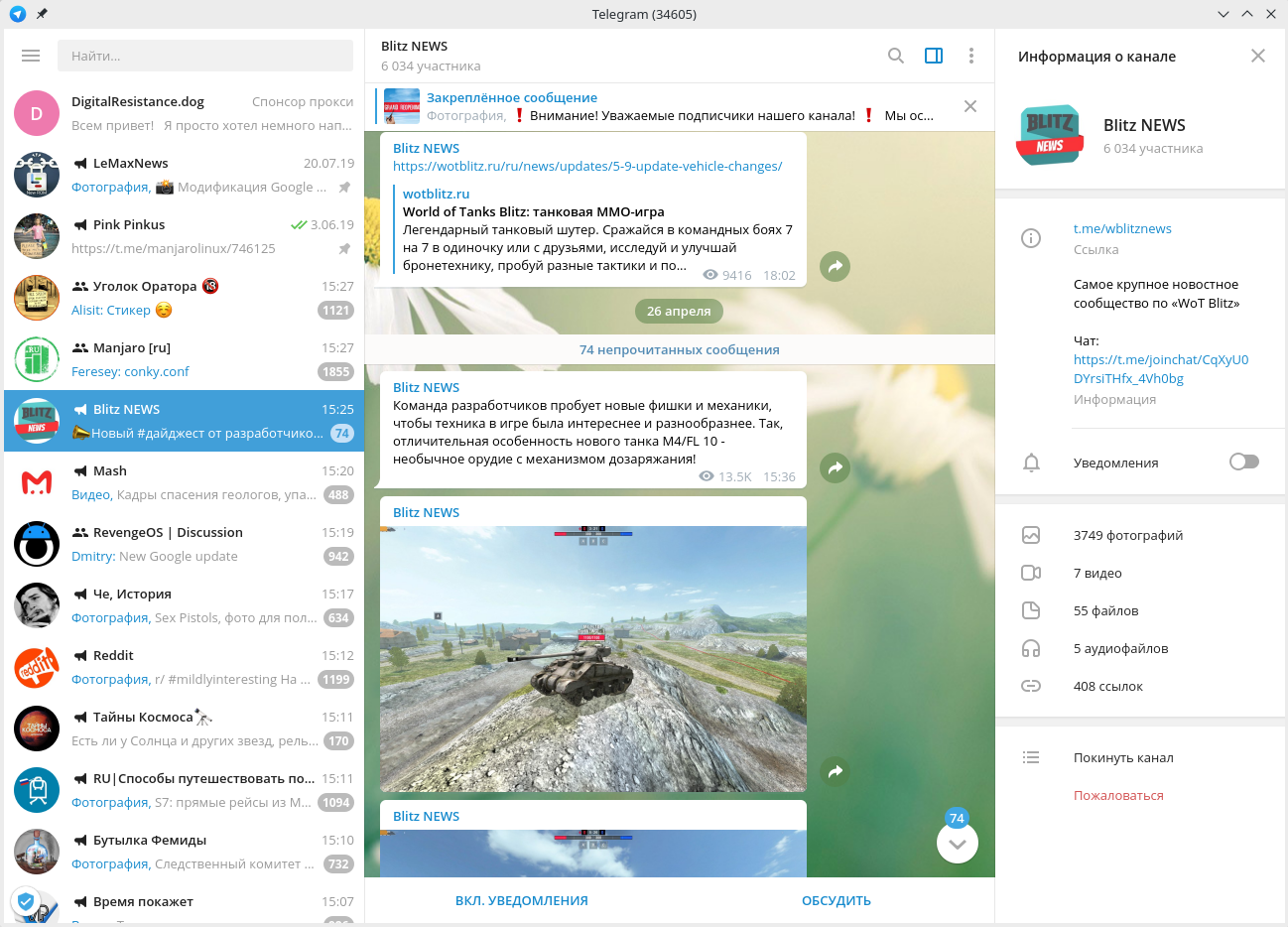The width and height of the screenshot is (1288, 927).
Task: Jump to bottom with the down-arrow button
Action: pos(958,844)
